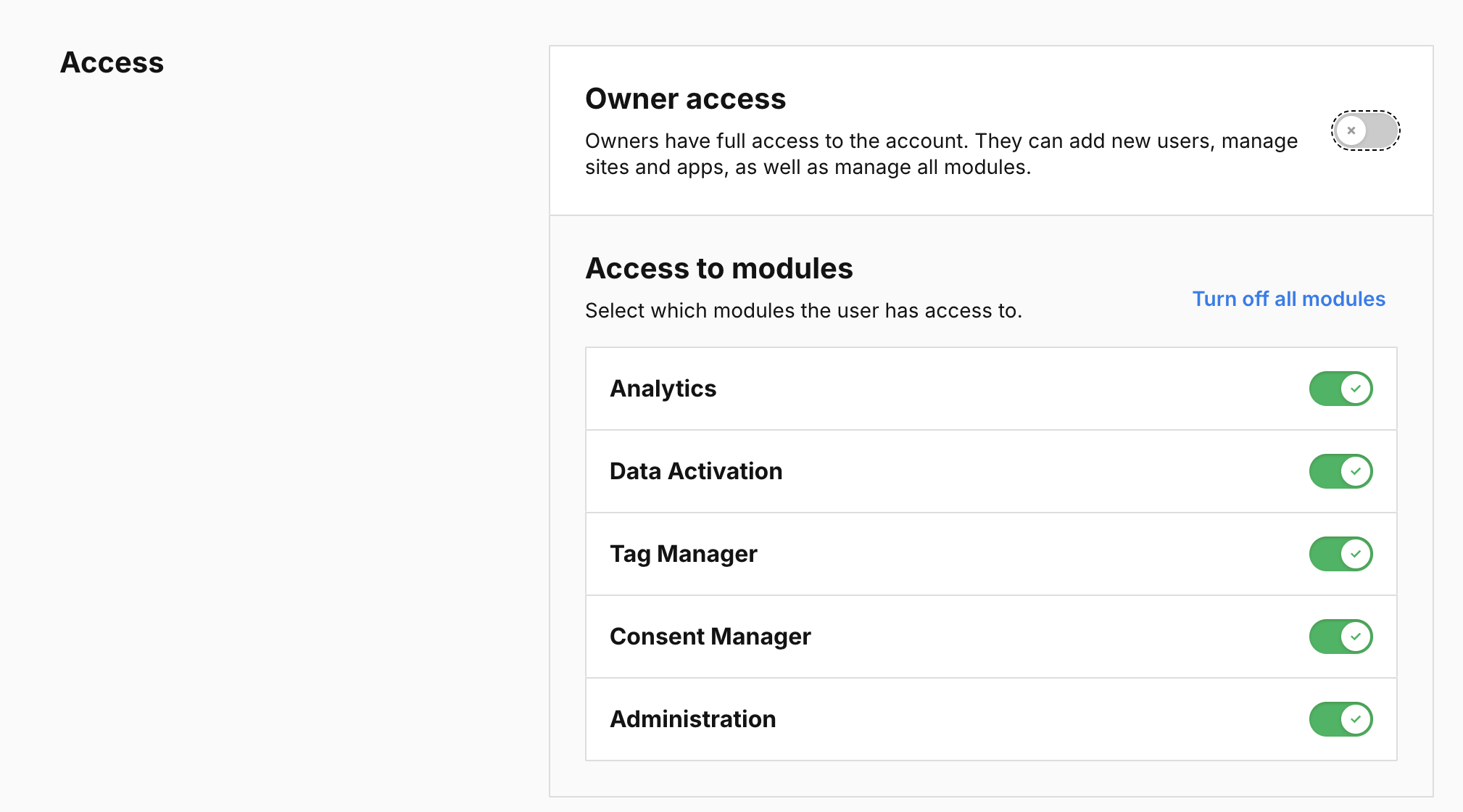1463x812 pixels.
Task: Click the Analytics module label
Action: point(663,389)
